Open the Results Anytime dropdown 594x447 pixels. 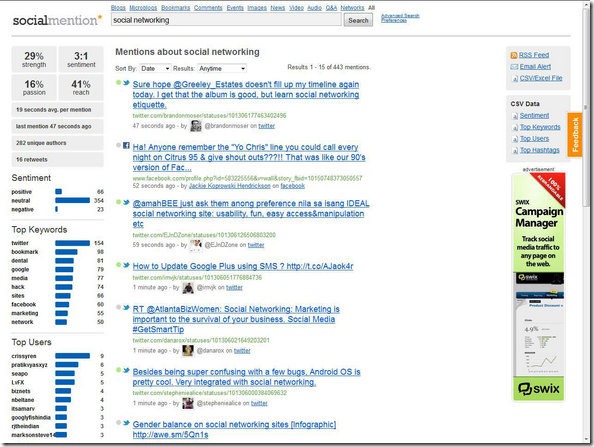(222, 69)
